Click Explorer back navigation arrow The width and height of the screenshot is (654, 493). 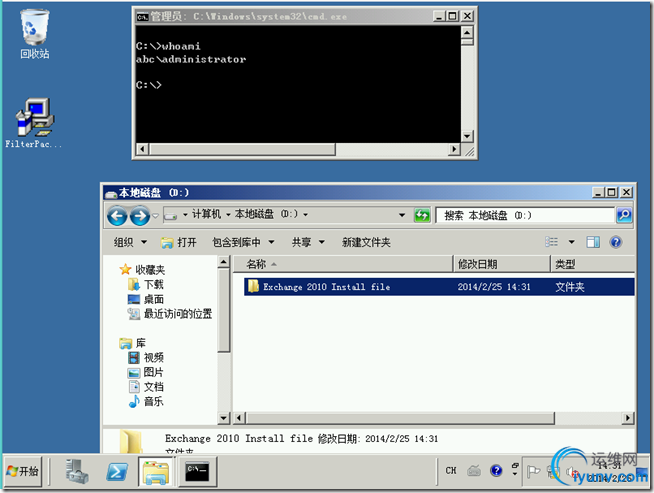[117, 216]
